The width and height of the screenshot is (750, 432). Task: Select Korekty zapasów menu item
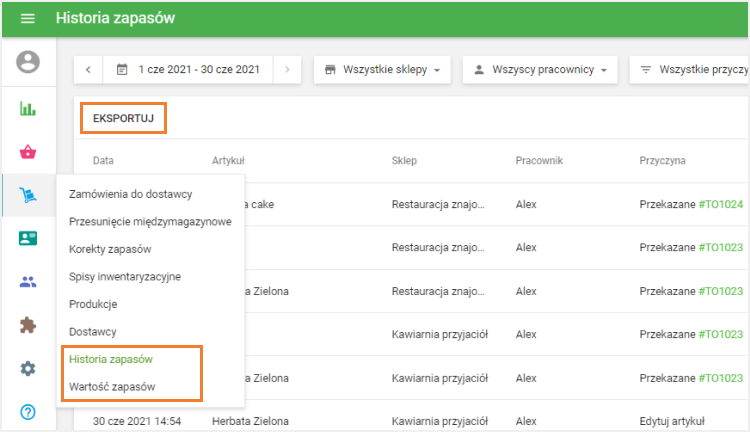pyautogui.click(x=110, y=249)
